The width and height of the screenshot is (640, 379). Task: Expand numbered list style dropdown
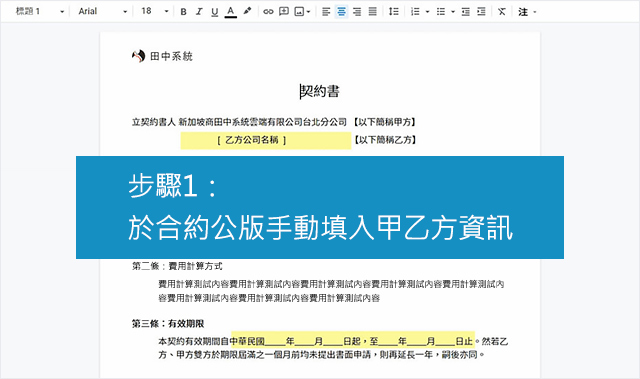427,12
